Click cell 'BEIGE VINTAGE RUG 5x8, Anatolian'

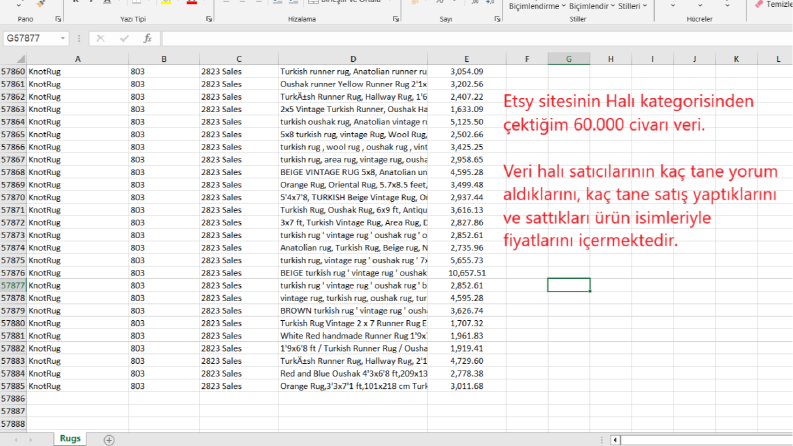(353, 172)
